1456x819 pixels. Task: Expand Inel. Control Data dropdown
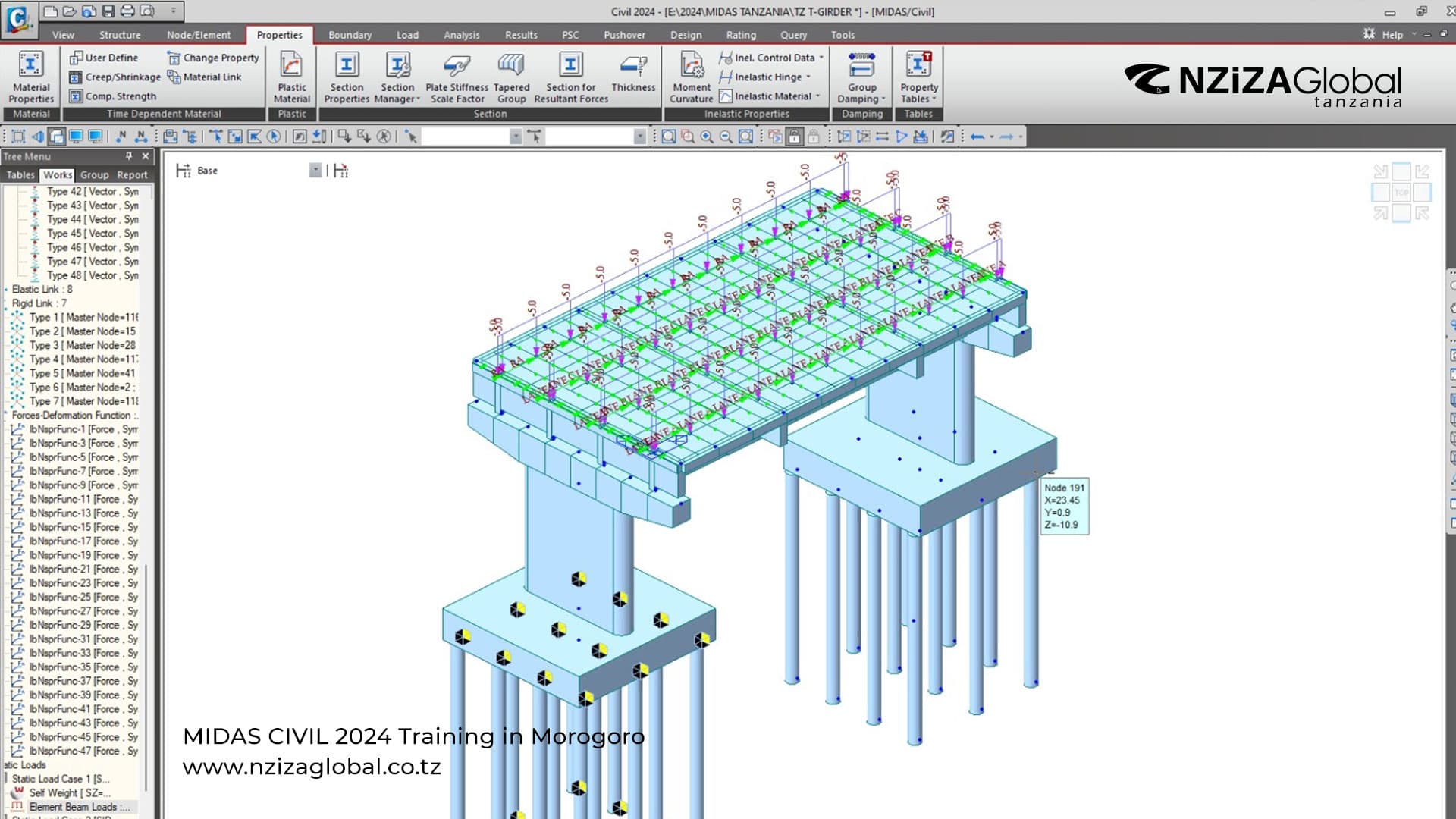(x=821, y=58)
